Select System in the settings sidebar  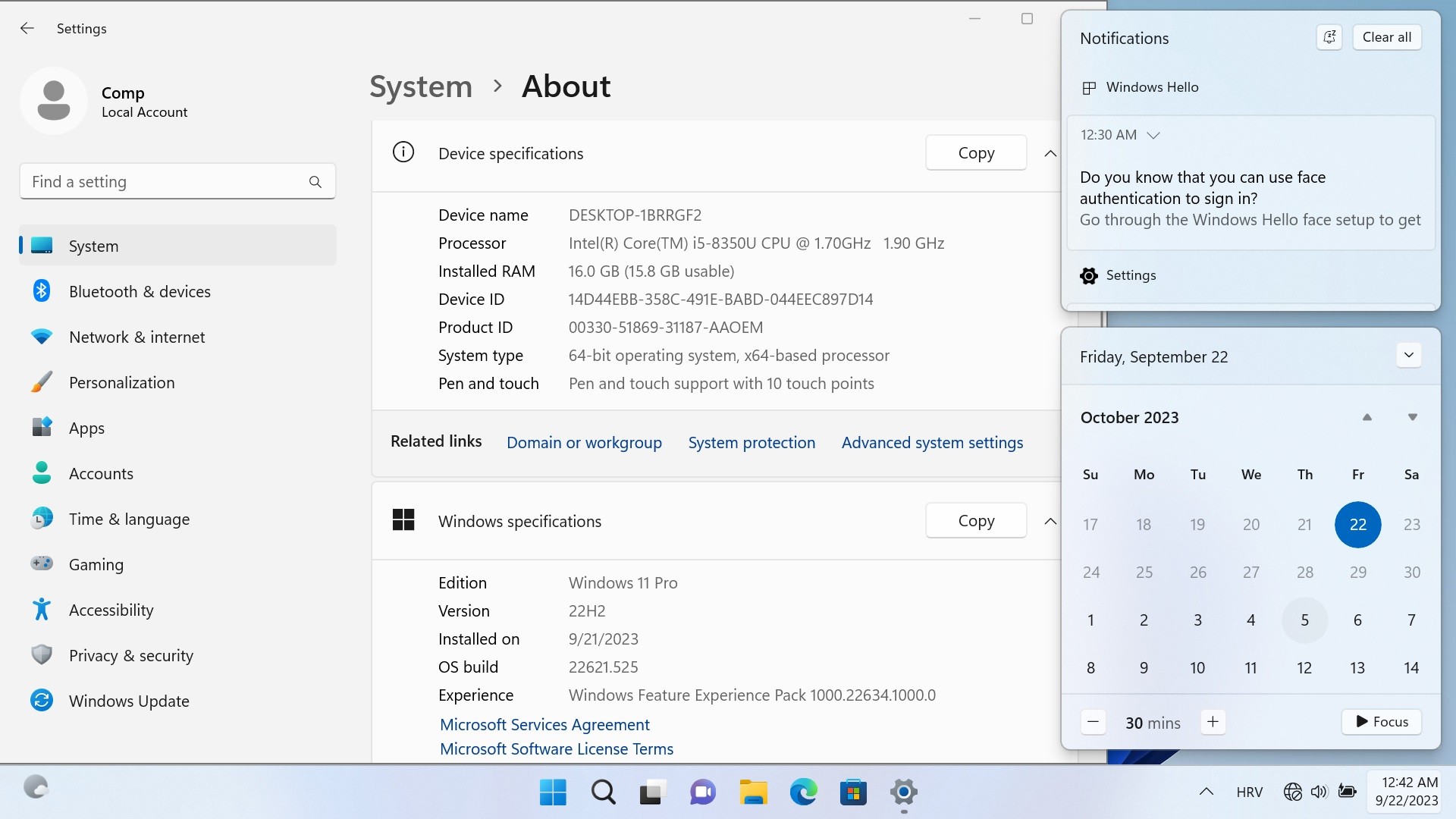177,246
